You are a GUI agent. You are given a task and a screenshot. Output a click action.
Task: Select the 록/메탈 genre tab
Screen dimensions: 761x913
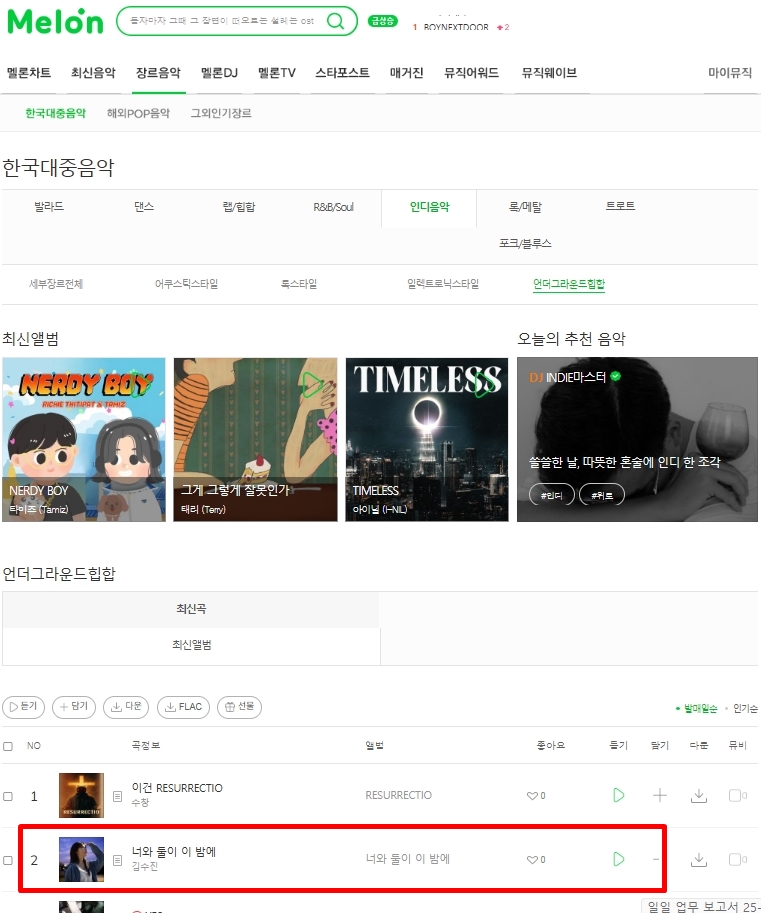(525, 207)
